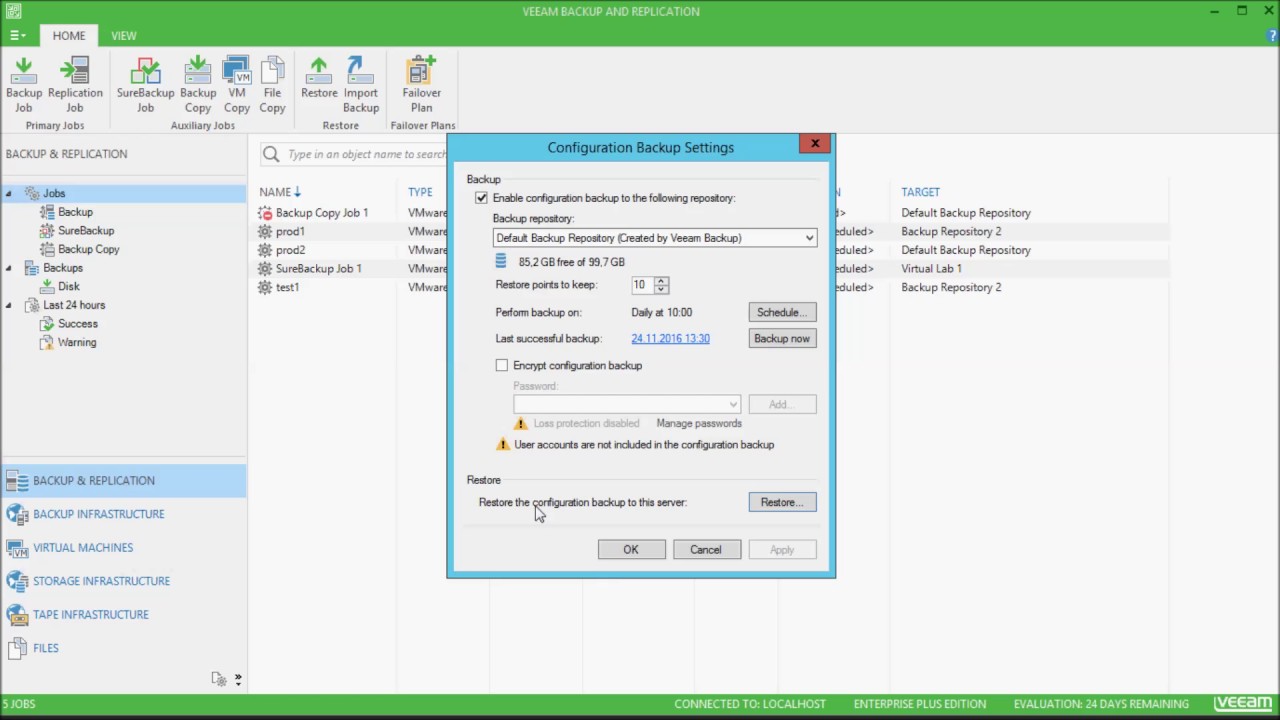Expand navigation pane overflow arrow
The height and width of the screenshot is (720, 1280).
238,680
